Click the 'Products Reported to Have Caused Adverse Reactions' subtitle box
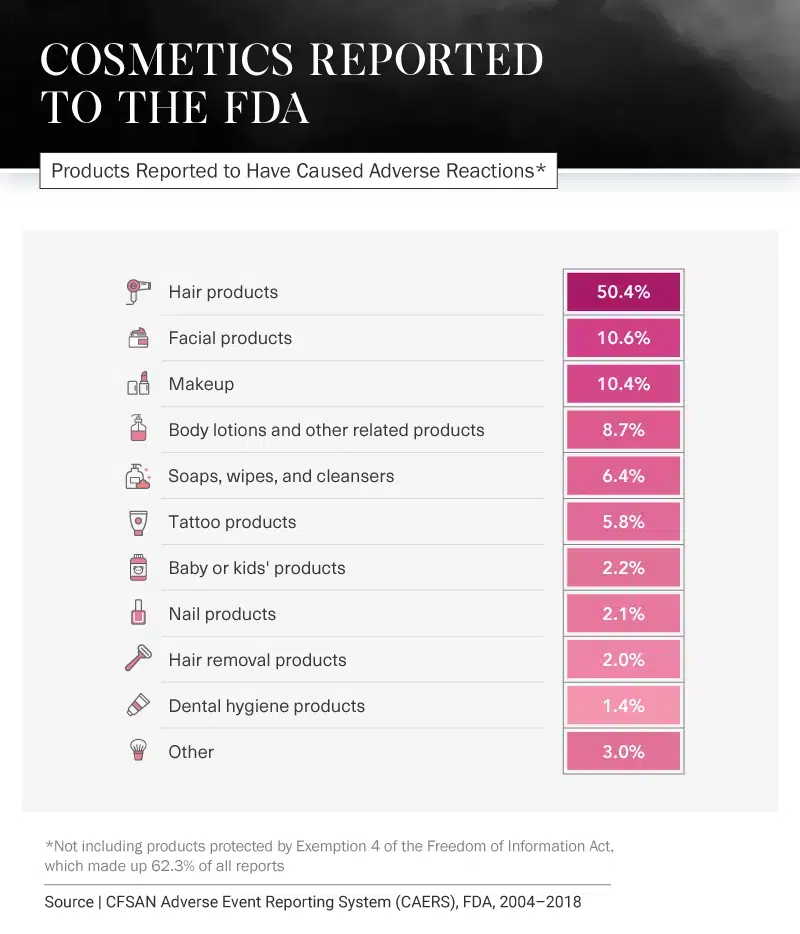 [x=298, y=171]
